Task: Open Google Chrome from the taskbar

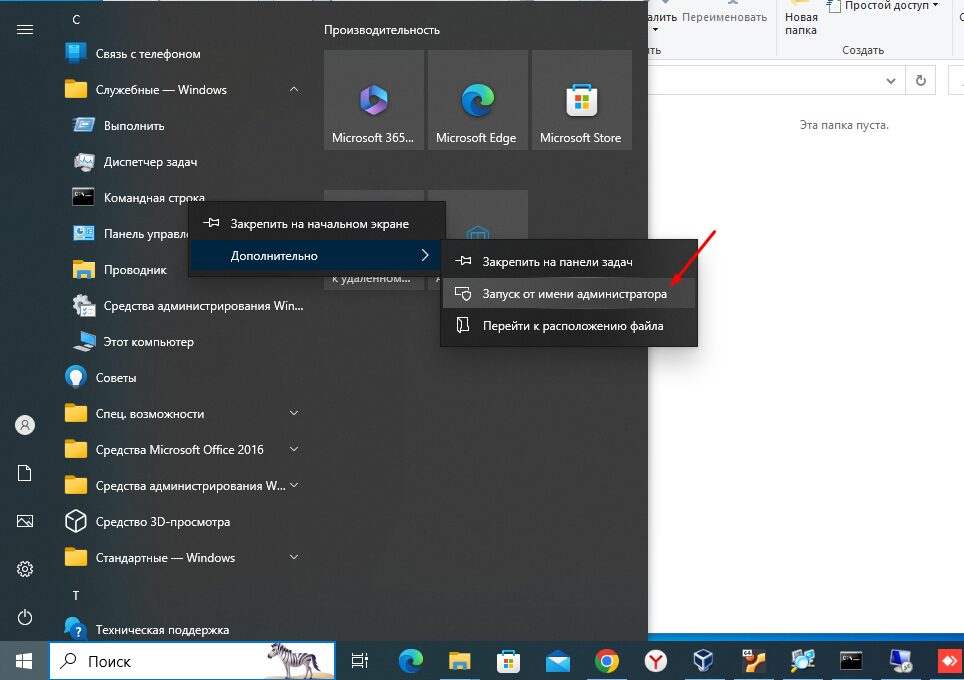Action: click(606, 661)
